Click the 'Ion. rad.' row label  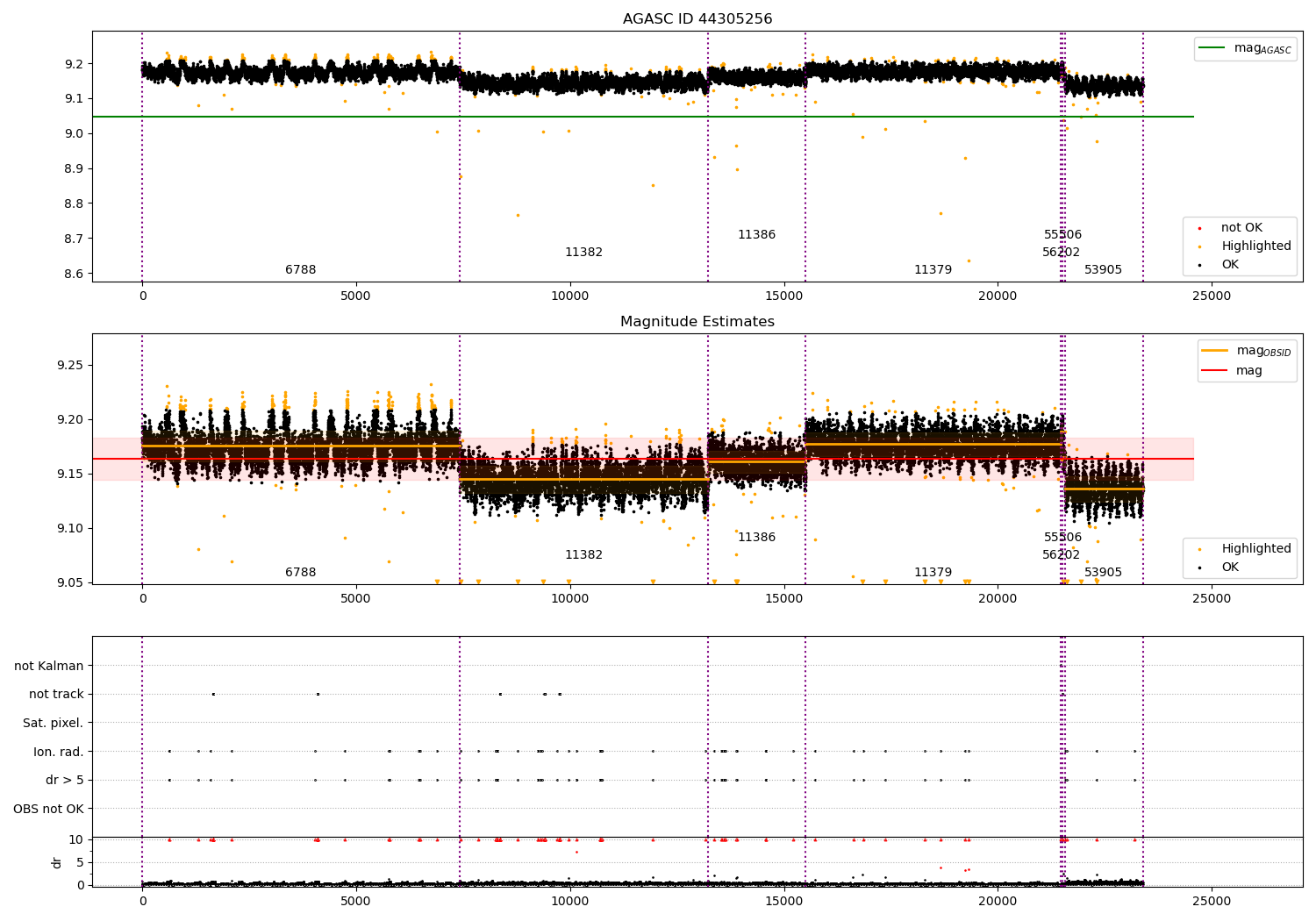pyautogui.click(x=59, y=752)
